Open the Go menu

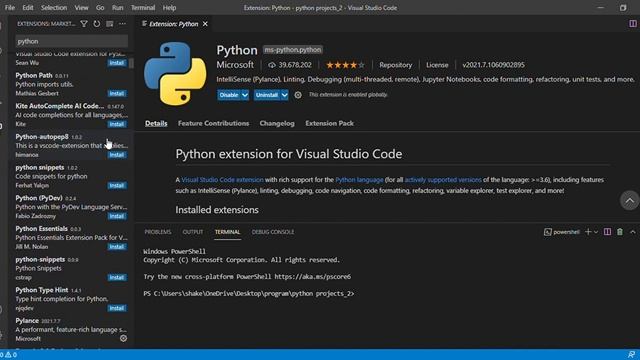[x=100, y=8]
